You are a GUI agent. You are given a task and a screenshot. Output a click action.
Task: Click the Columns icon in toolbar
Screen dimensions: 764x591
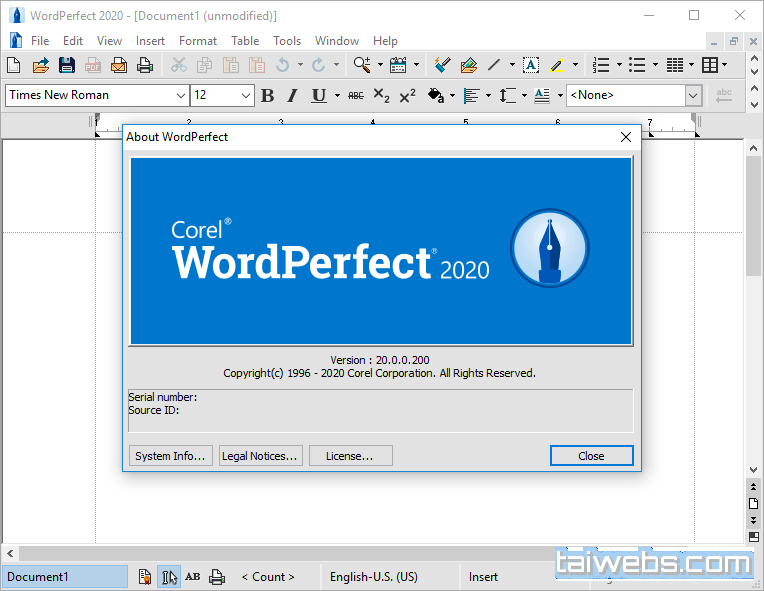click(x=675, y=65)
